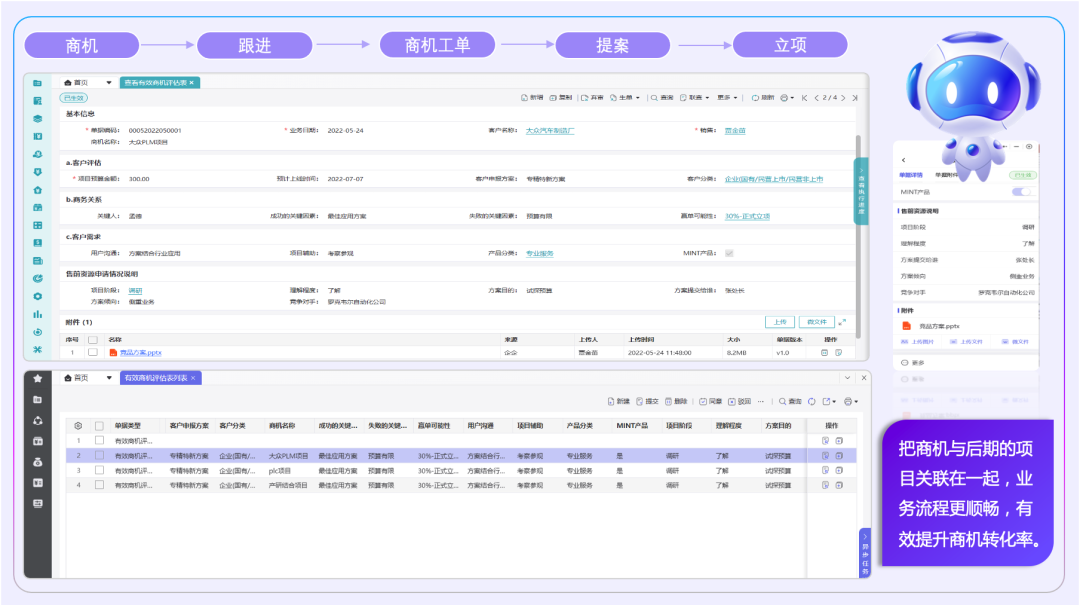This screenshot has height=605, width=1080.
Task: Click the column settings gear in table header
Action: (x=78, y=425)
